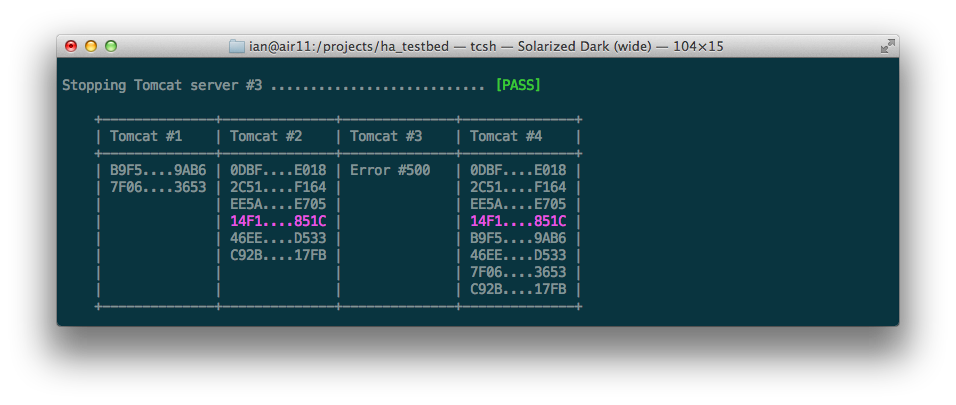Viewport: 956px width, 405px height.
Task: Click magenta 14F1....851C in Tomcat #2 column
Action: [x=278, y=221]
